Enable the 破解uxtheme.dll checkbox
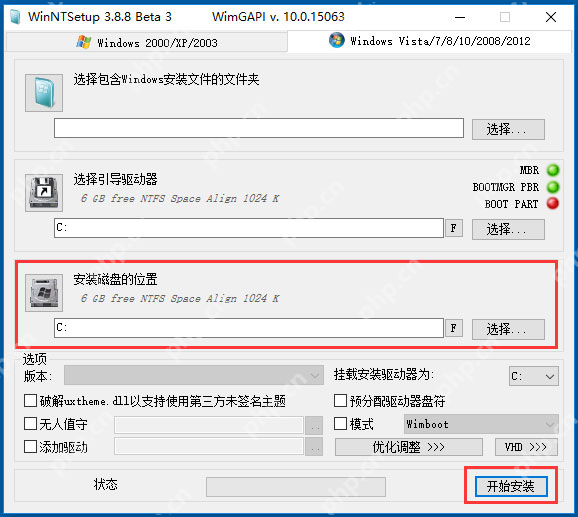 [x=30, y=401]
